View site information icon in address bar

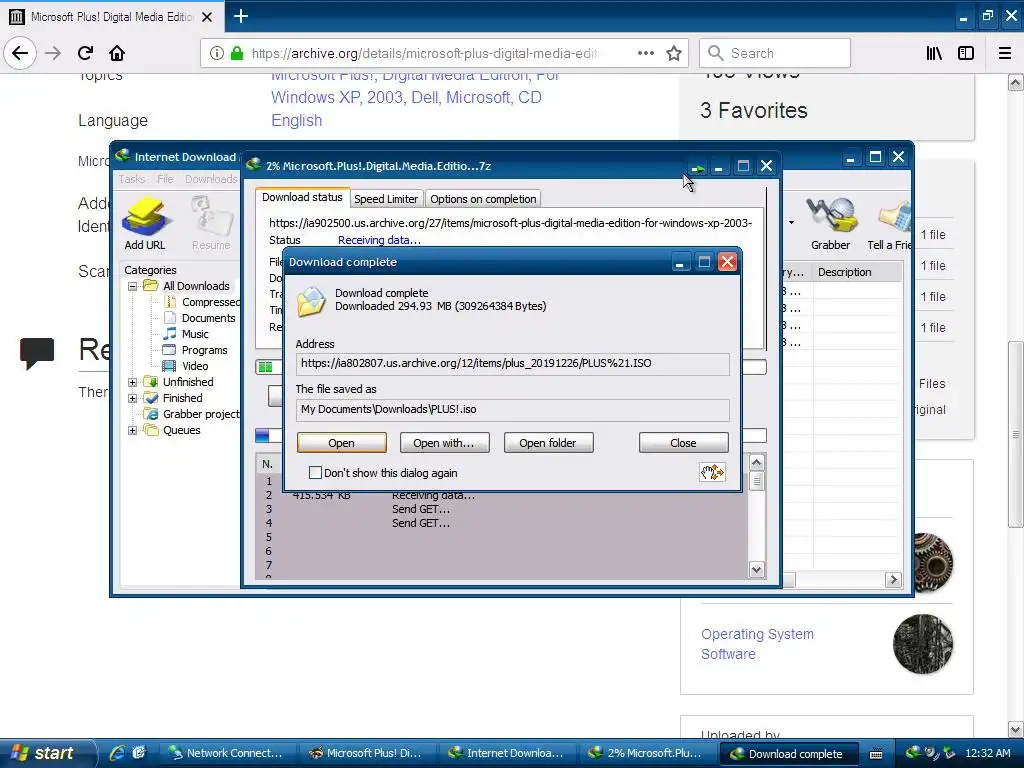click(x=217, y=53)
